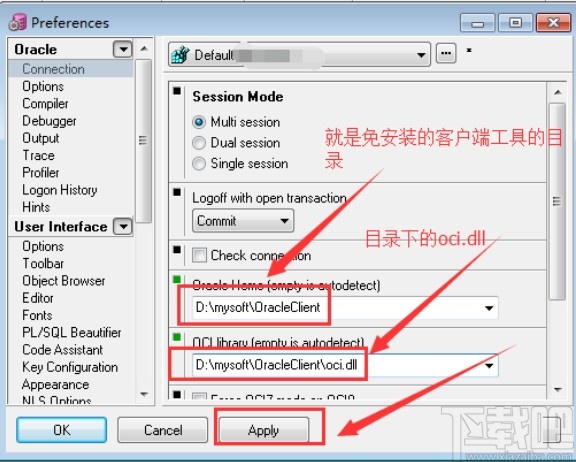Enable the Check connection checkbox
Image resolution: width=576 pixels, height=462 pixels.
(x=199, y=255)
